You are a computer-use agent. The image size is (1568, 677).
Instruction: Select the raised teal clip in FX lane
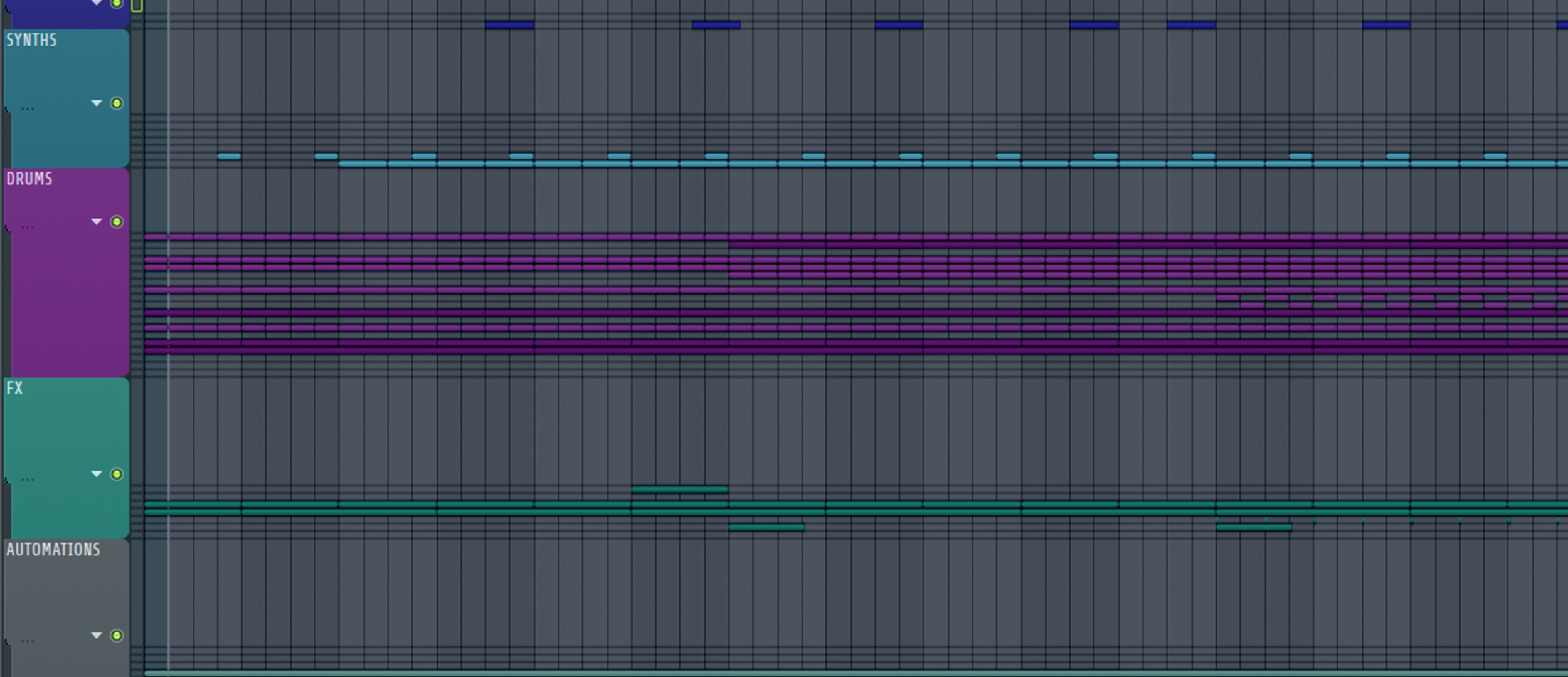679,489
